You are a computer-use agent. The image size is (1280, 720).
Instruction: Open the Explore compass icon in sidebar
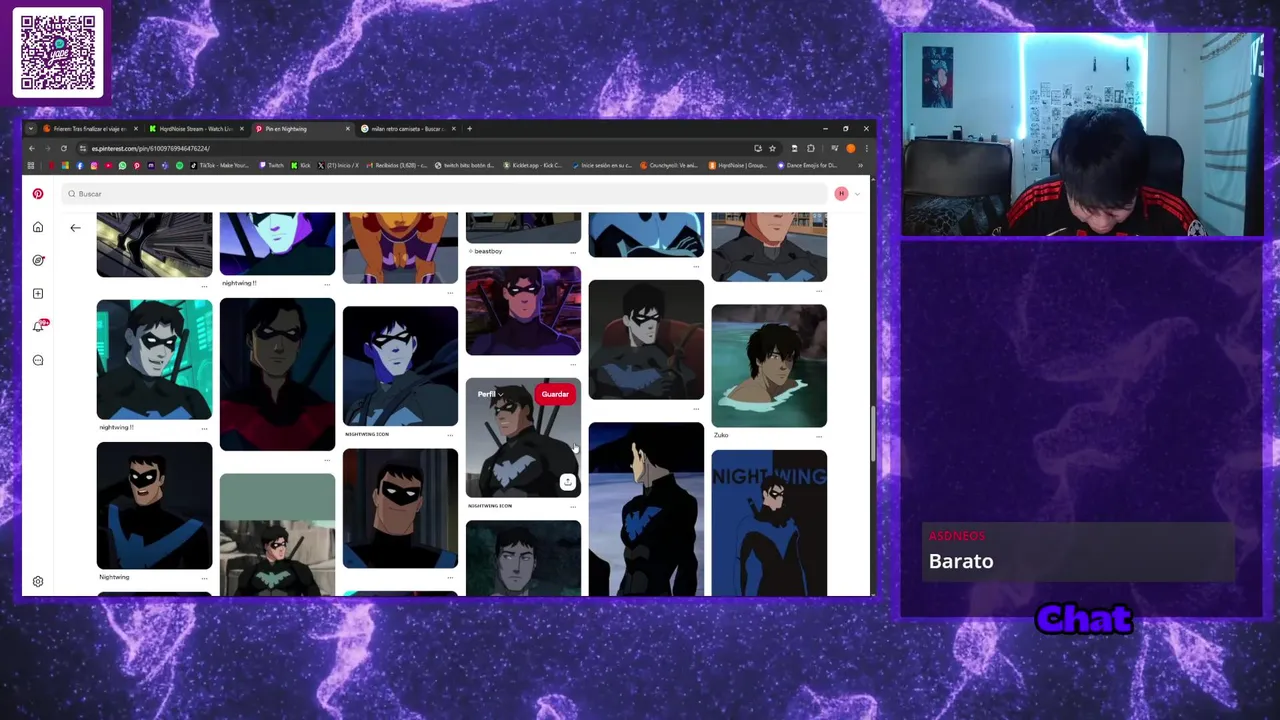pos(38,260)
